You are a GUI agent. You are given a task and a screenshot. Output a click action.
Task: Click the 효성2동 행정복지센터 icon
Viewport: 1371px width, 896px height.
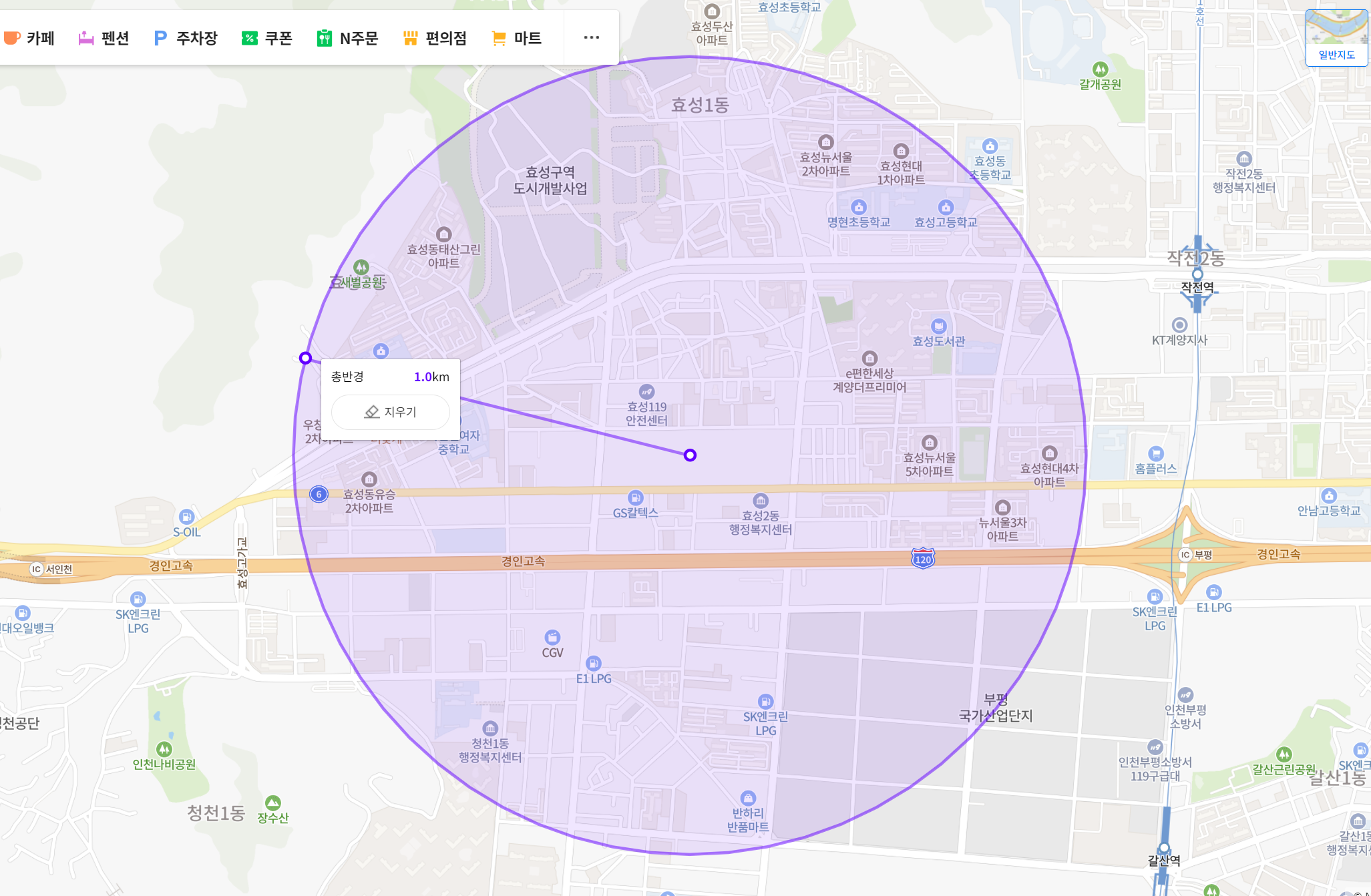point(761,501)
